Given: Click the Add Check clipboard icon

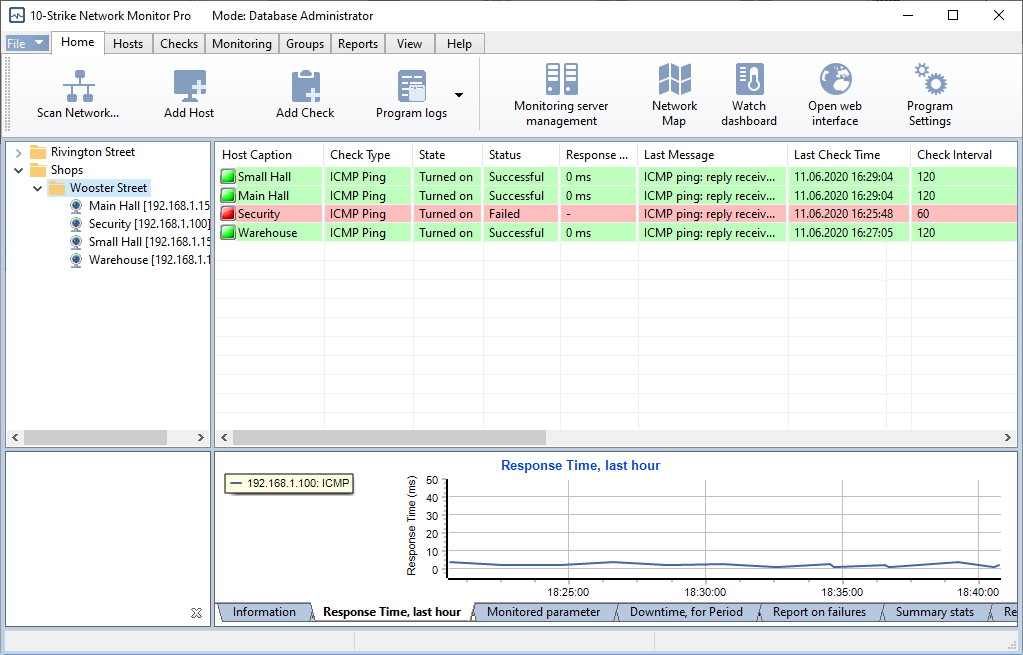Looking at the screenshot, I should click(305, 86).
